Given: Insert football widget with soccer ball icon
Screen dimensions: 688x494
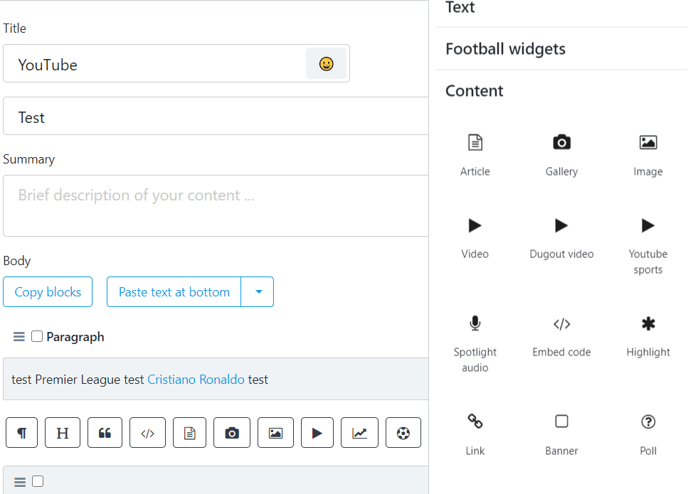Looking at the screenshot, I should pos(403,433).
